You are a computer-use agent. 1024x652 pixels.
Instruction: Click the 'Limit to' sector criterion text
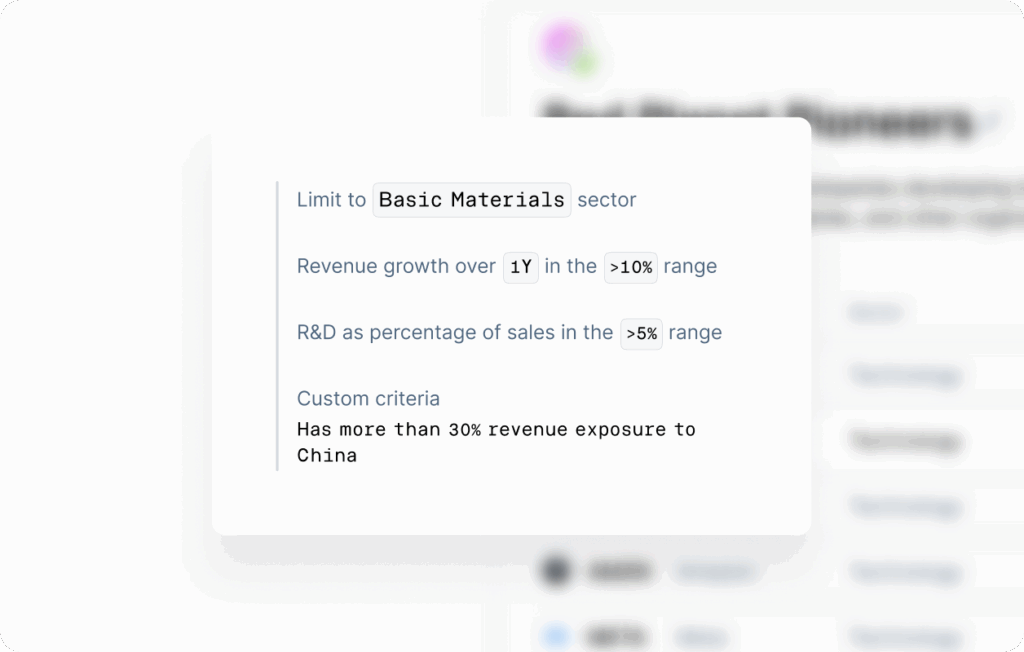point(331,200)
